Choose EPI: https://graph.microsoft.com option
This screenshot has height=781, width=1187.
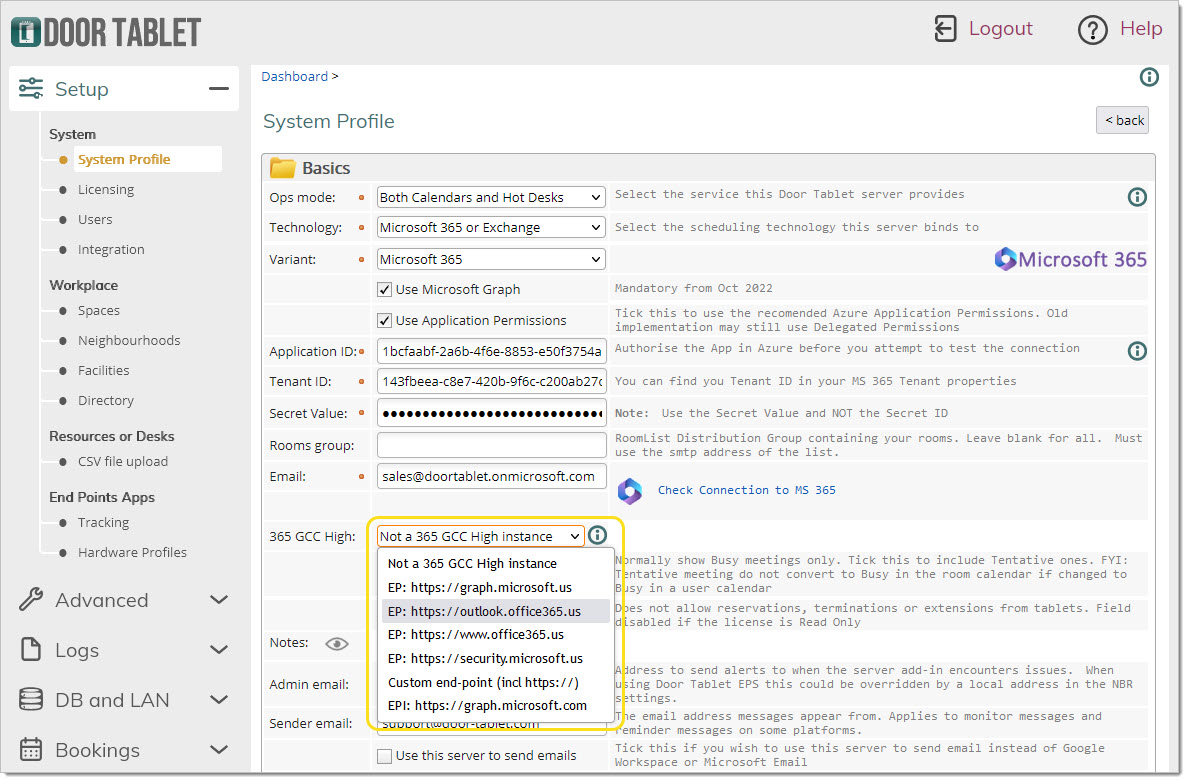click(x=495, y=705)
